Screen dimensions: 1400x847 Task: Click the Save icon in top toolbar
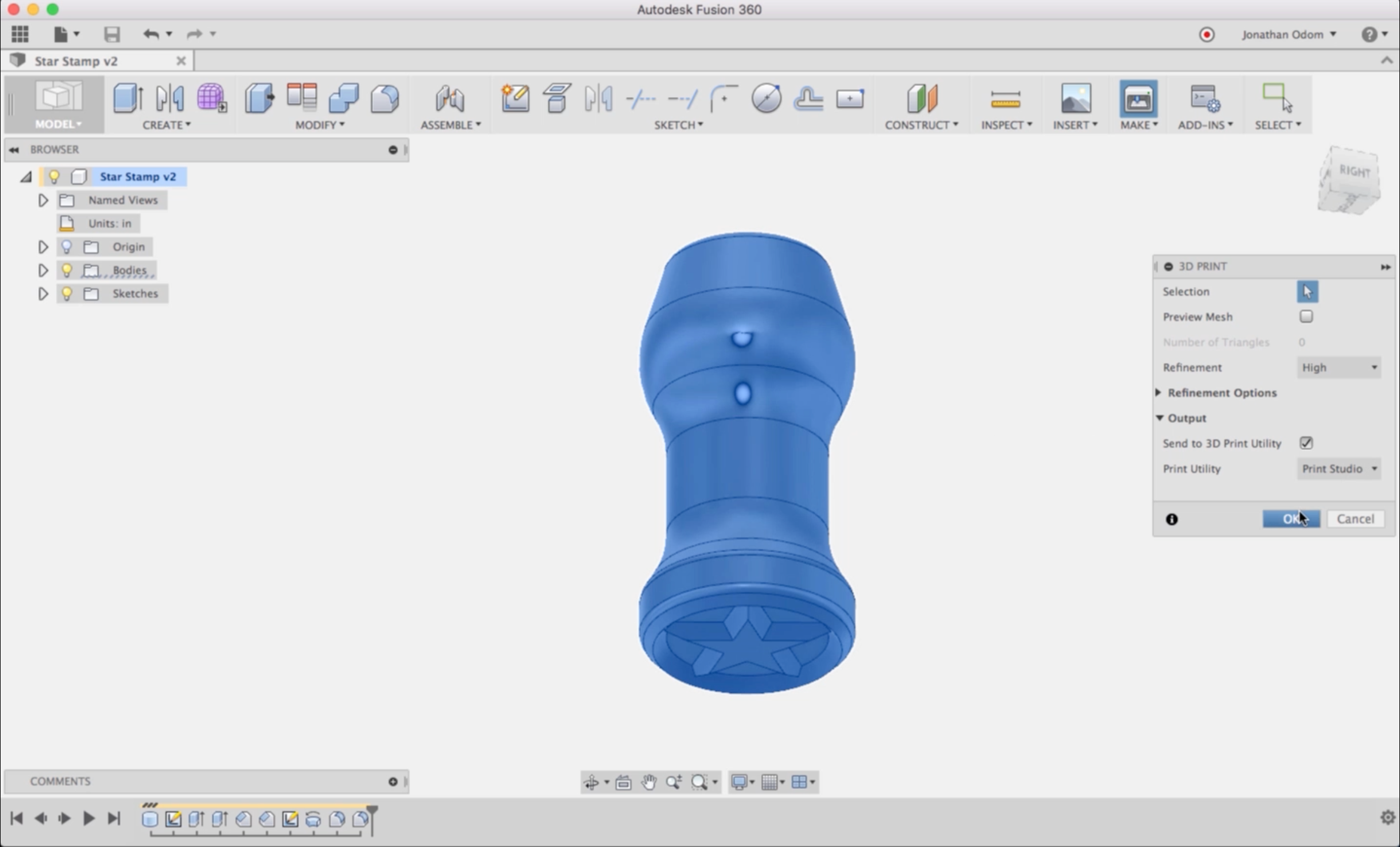tap(112, 34)
